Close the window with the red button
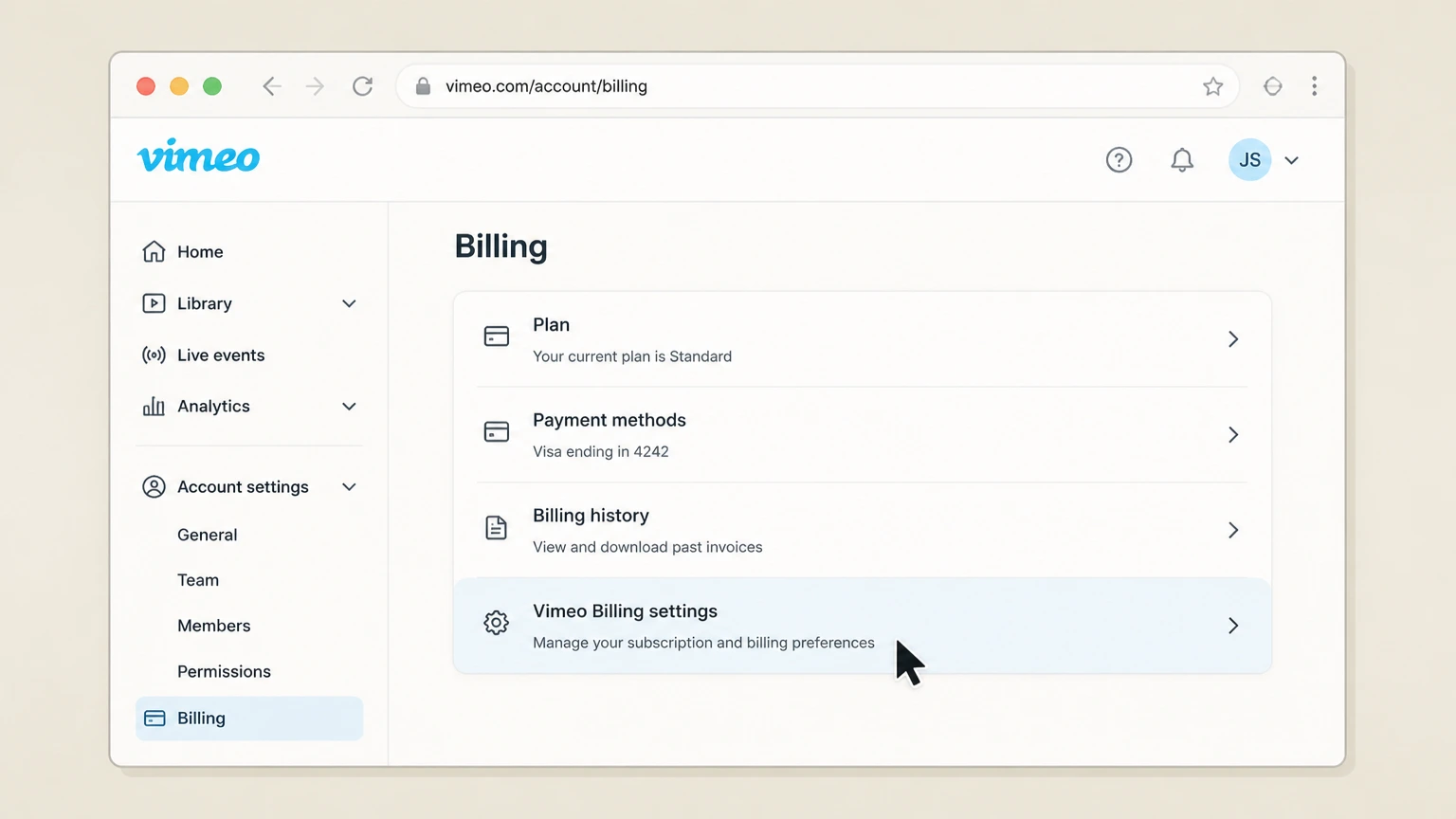 click(146, 86)
